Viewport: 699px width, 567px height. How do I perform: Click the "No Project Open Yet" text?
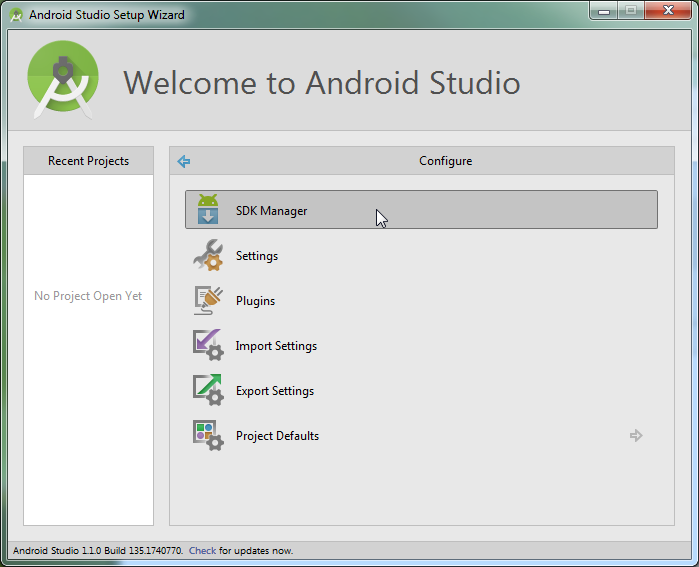[x=88, y=296]
